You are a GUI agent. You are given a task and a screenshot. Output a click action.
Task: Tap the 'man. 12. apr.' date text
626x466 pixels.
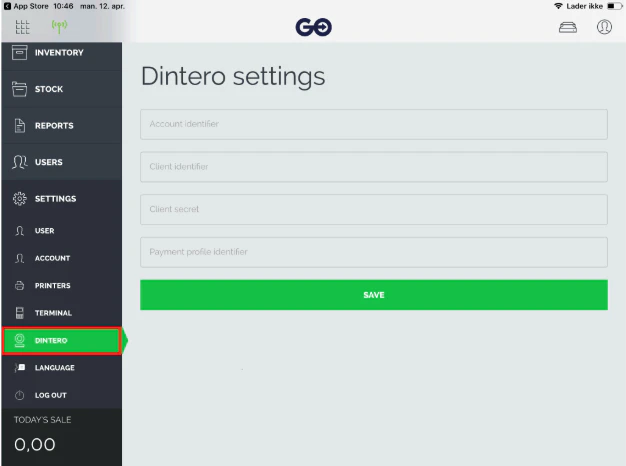coord(103,6)
